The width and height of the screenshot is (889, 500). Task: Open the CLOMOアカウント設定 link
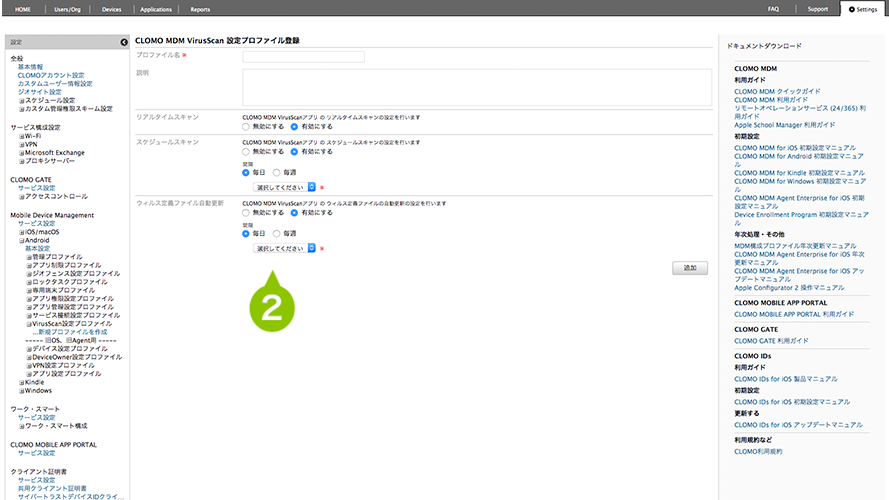coord(50,75)
